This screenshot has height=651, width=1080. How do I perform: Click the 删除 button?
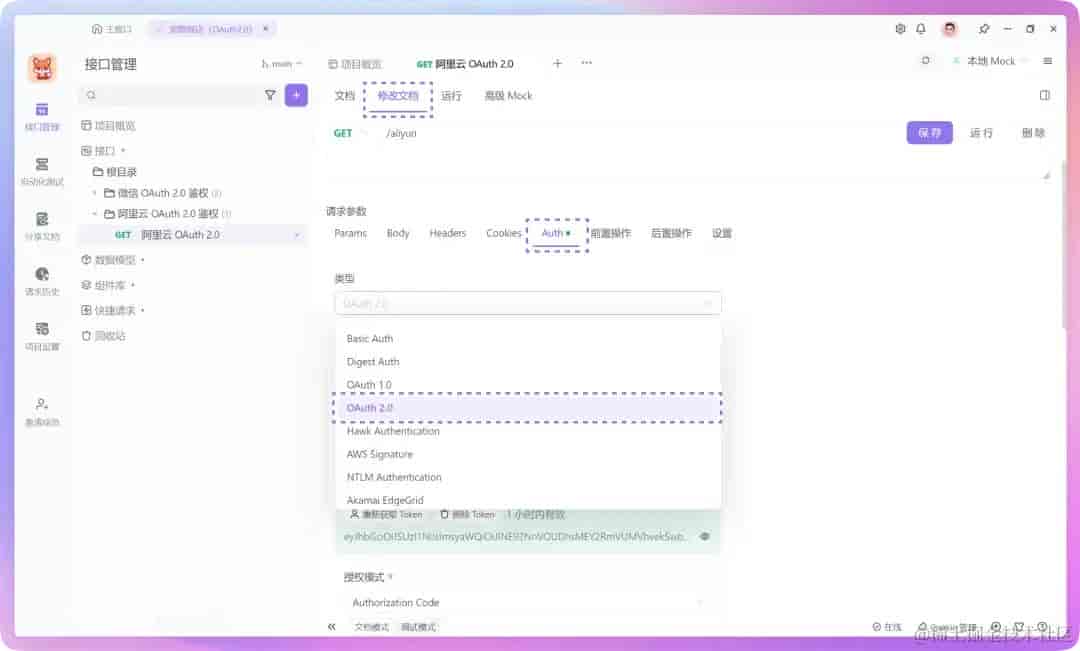tap(1033, 133)
